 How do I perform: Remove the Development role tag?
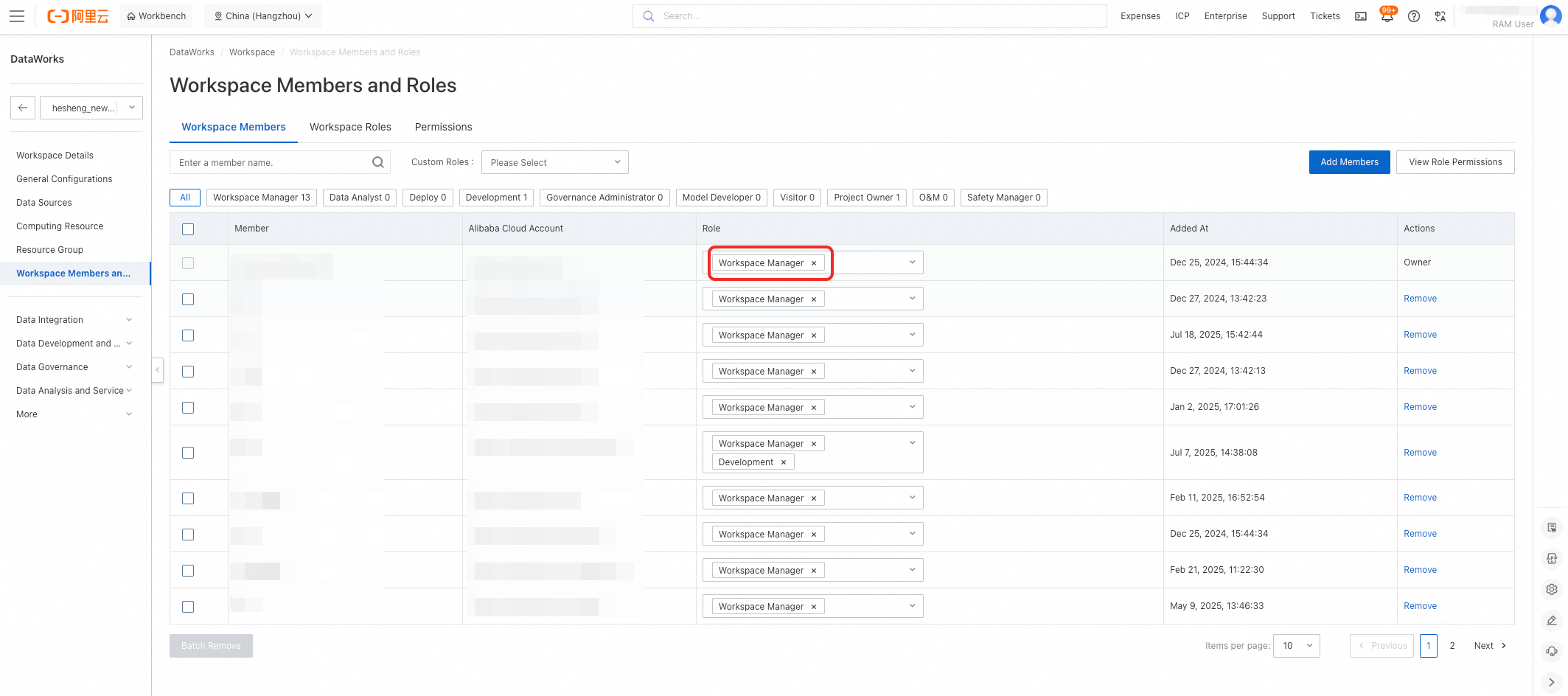784,462
